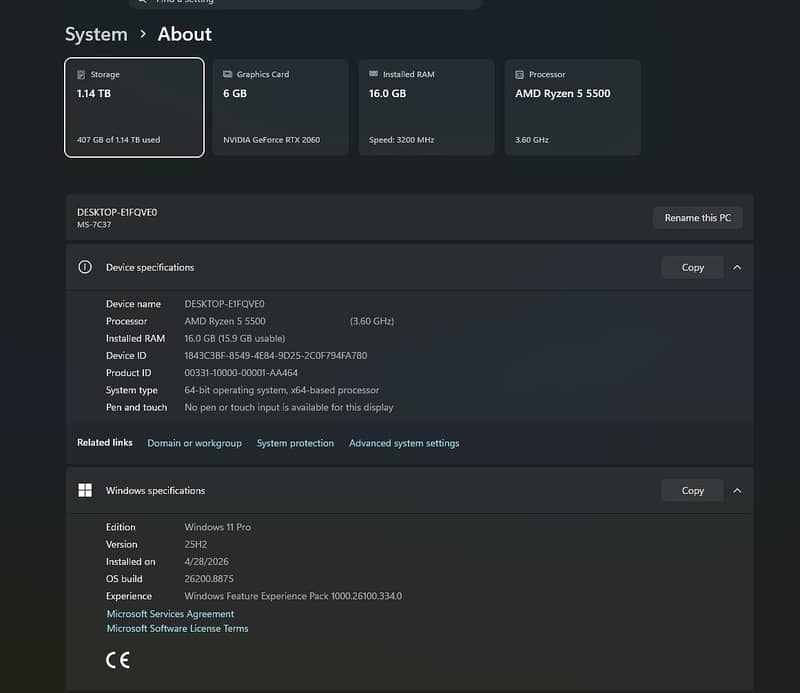This screenshot has width=800, height=693.
Task: Select the Device ID value 1843C3BF-8549
Action: pos(276,356)
